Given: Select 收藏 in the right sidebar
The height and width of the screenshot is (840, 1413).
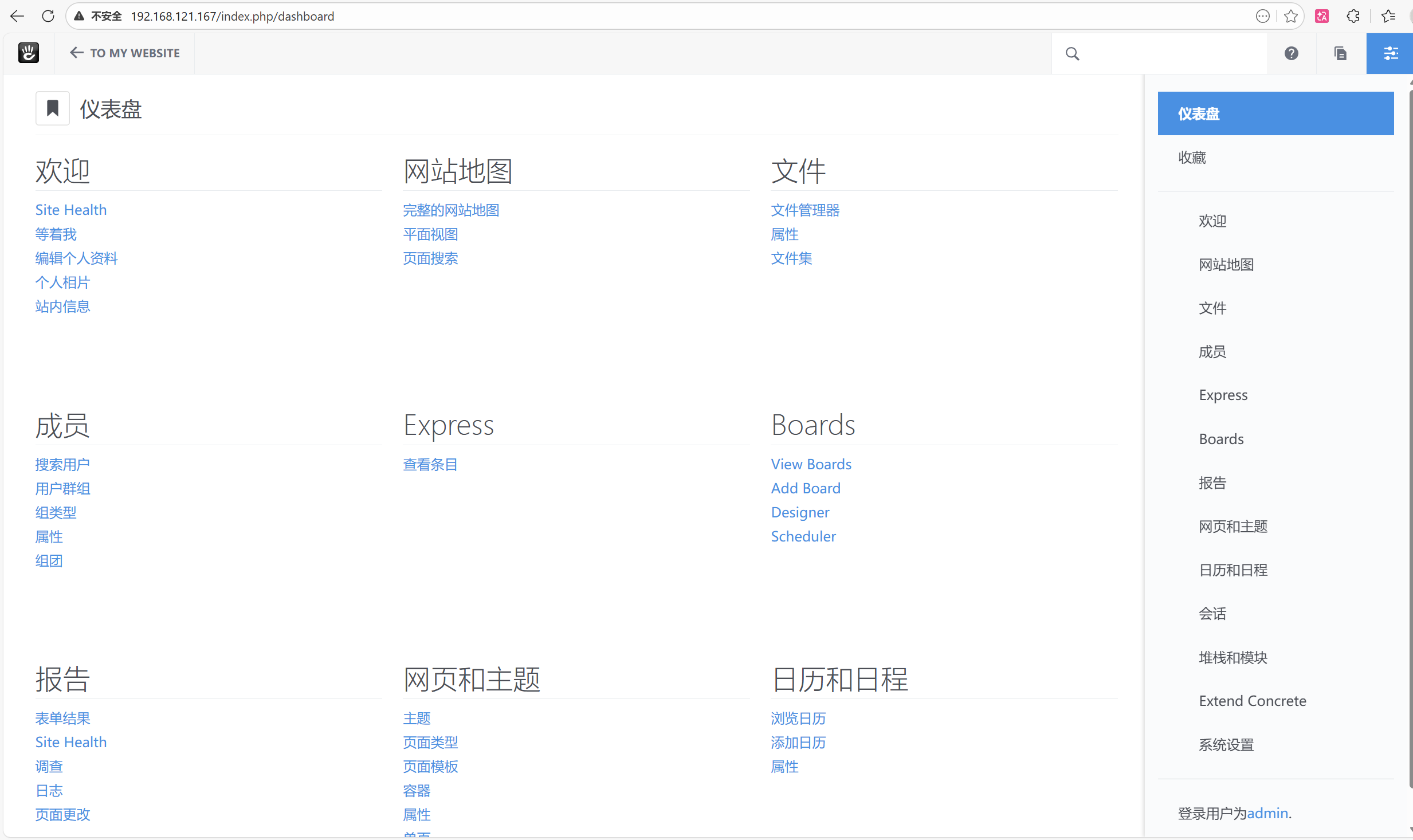Looking at the screenshot, I should 1192,157.
